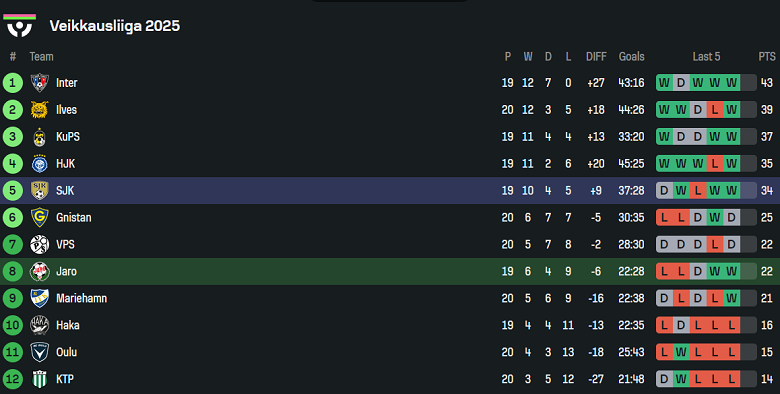Open the HJK blue crest icon

coord(39,163)
